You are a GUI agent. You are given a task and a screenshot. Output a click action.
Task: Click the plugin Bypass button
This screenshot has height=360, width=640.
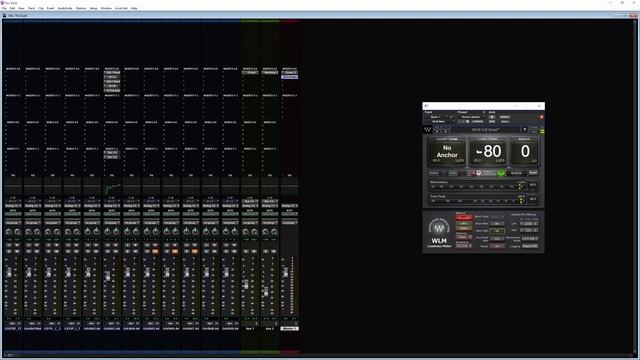pyautogui.click(x=504, y=117)
